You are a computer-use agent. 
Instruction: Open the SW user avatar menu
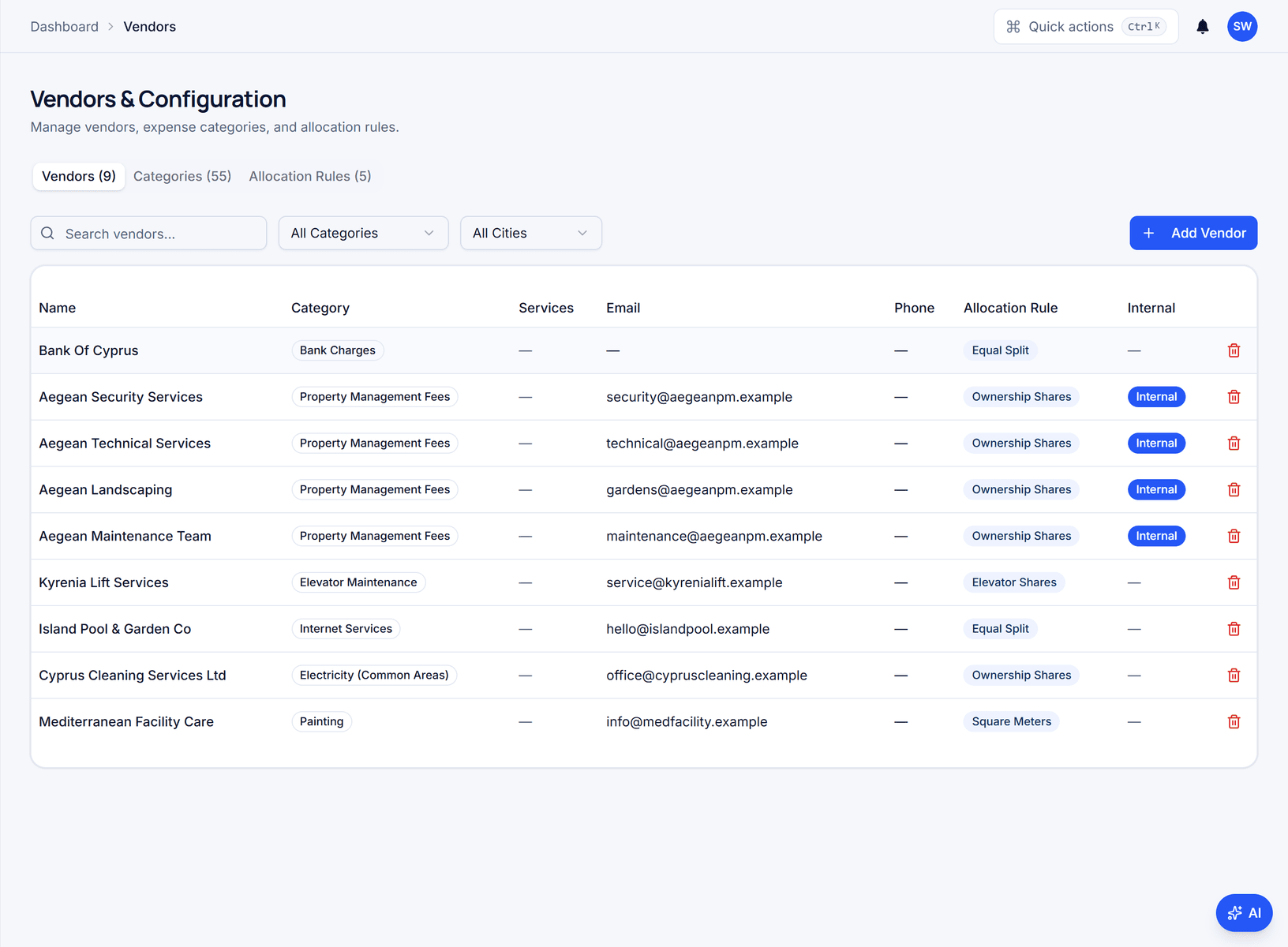tap(1242, 27)
